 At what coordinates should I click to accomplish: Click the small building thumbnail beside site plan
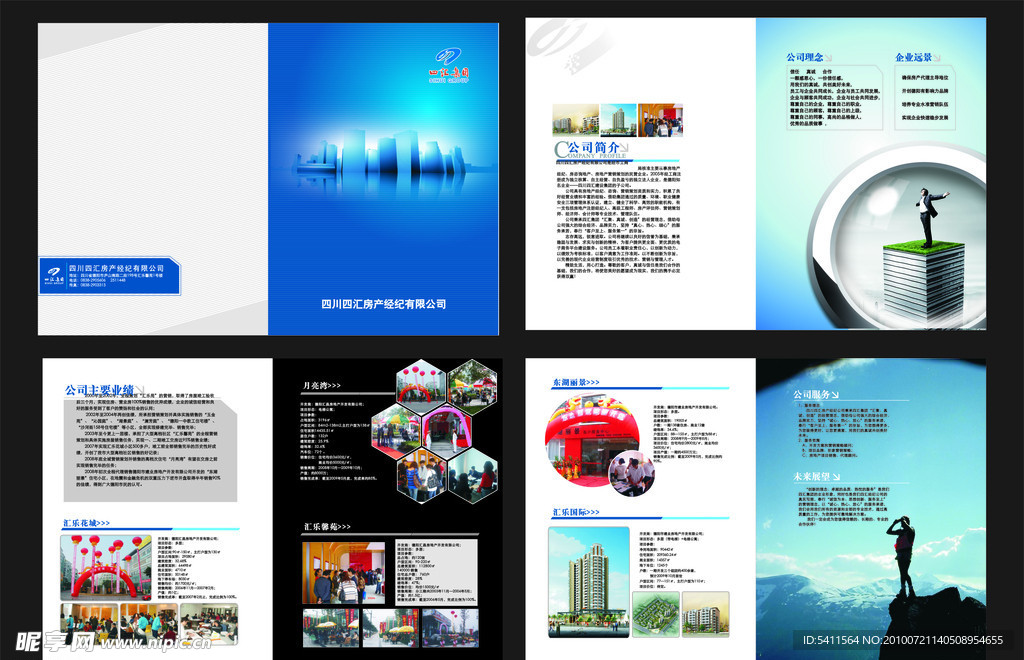click(705, 614)
